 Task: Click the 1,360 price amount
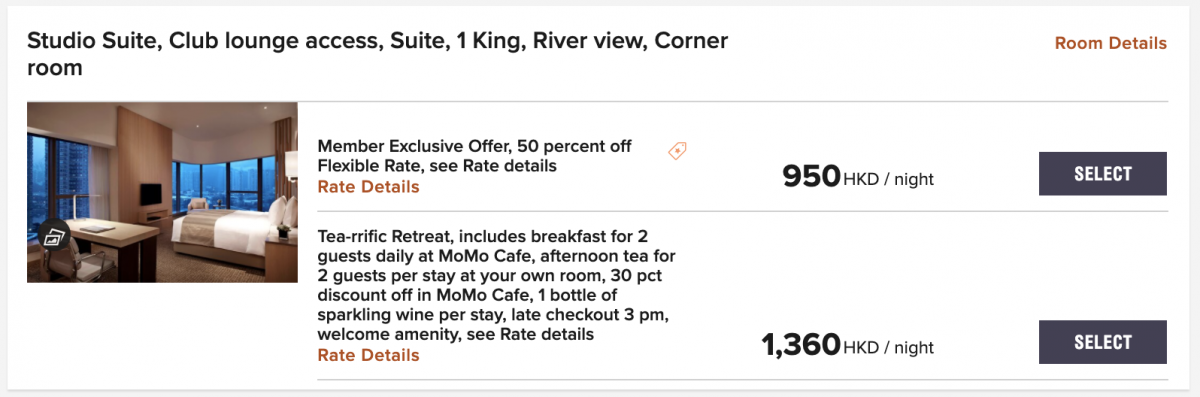(x=801, y=345)
